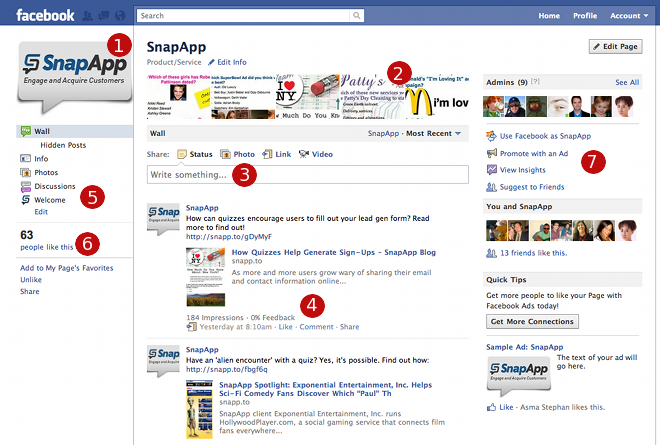Click the Promote with an Ad megaphone icon
The image size is (660, 445).
(x=491, y=153)
